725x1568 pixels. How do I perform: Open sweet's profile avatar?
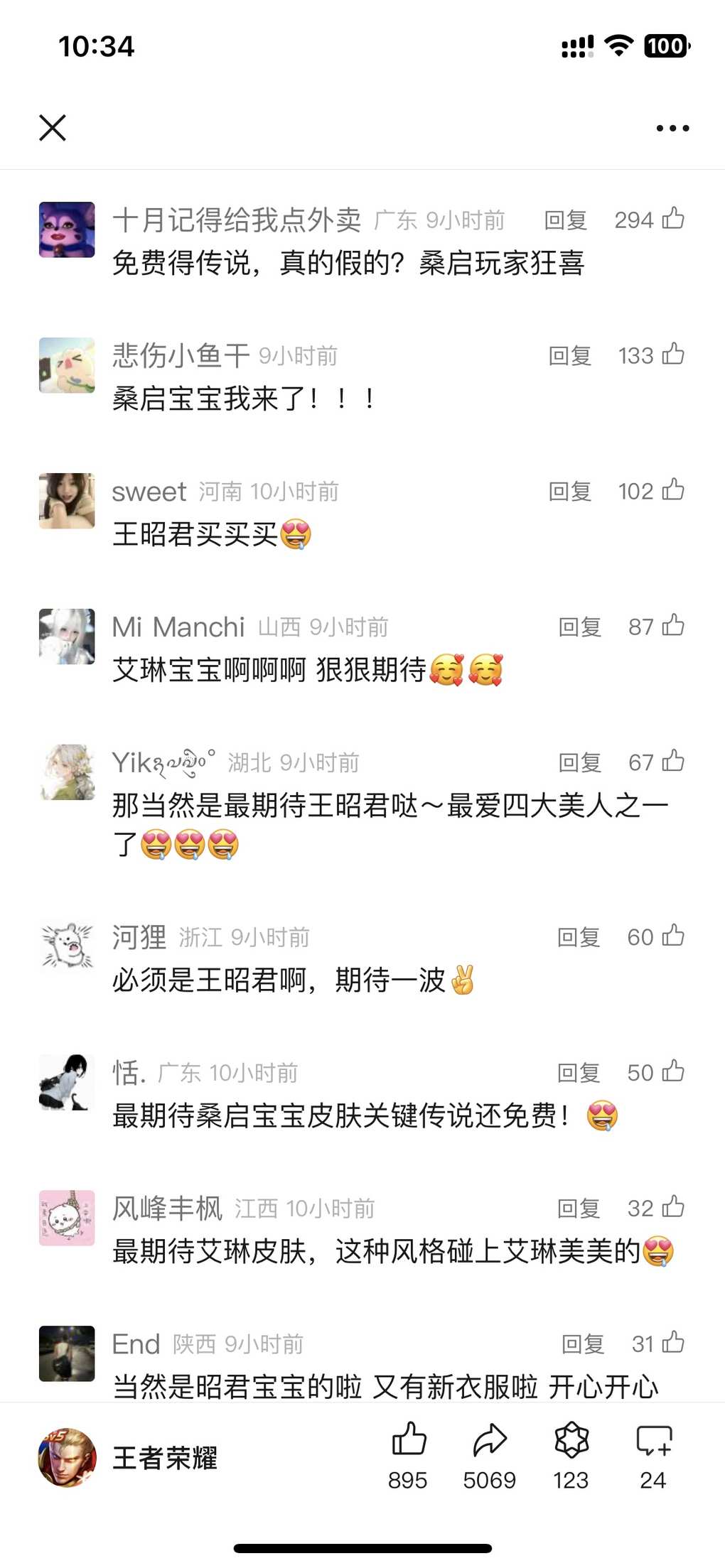67,501
